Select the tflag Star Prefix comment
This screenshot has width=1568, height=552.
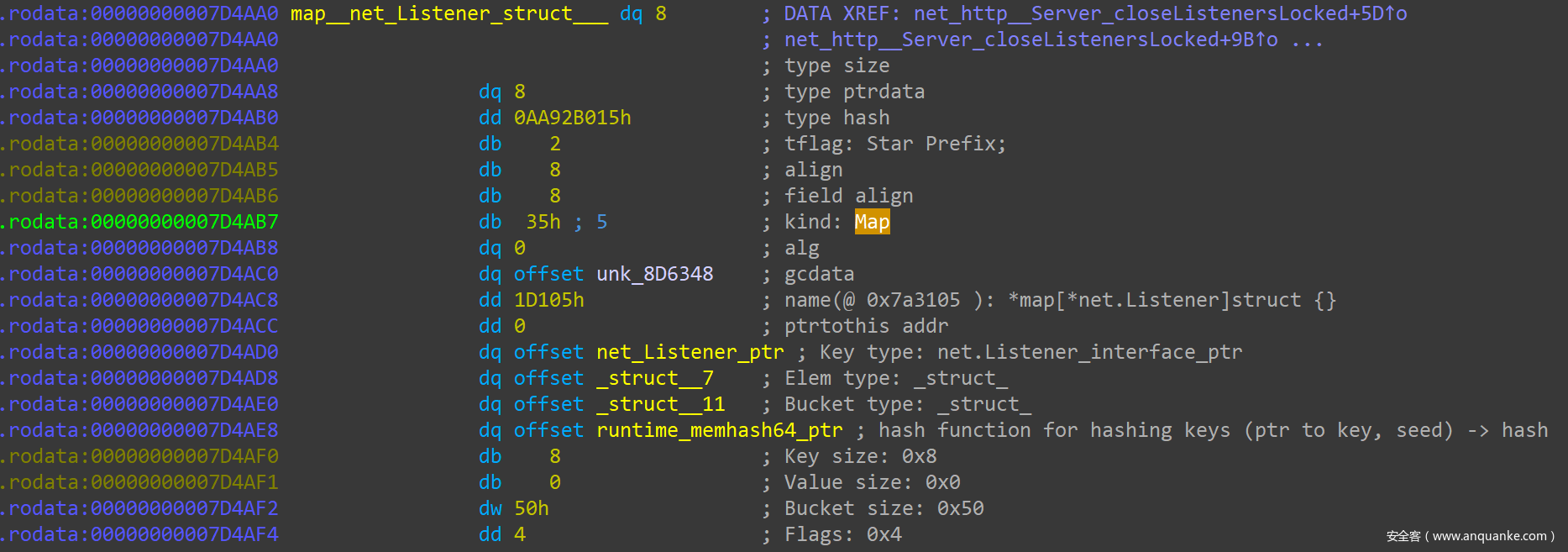coord(894,144)
